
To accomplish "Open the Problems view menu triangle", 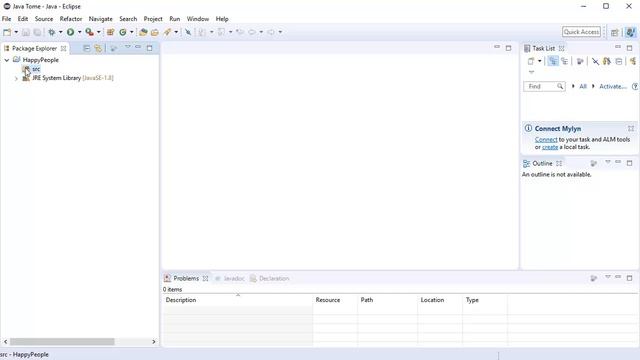I will (608, 277).
